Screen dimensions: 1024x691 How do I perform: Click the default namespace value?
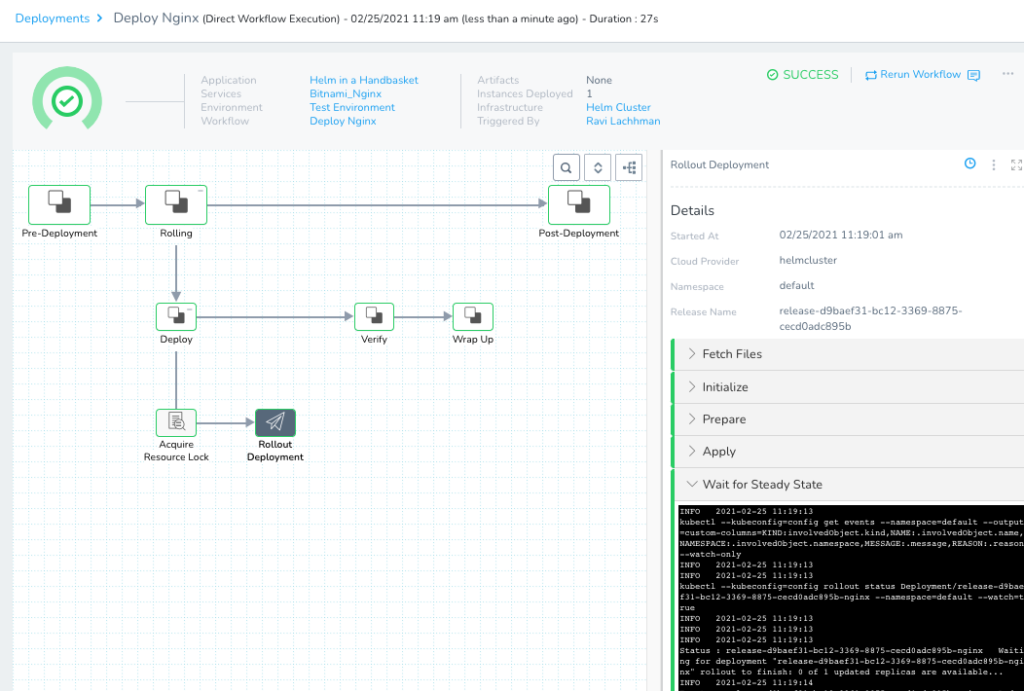tap(797, 285)
